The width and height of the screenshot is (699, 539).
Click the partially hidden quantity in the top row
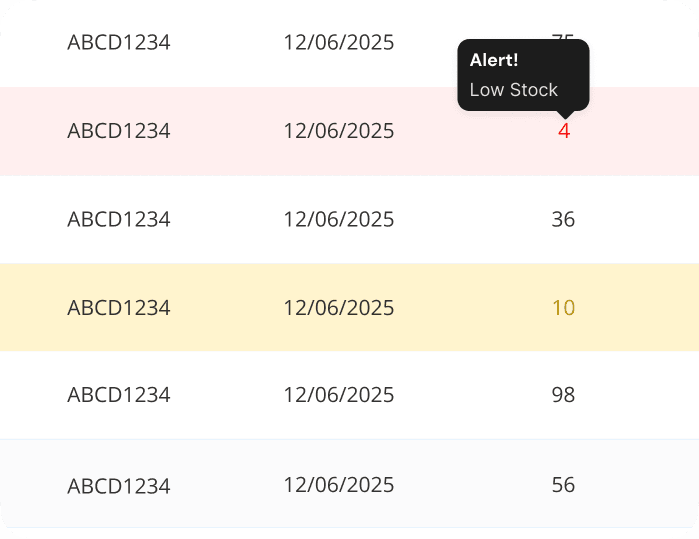pyautogui.click(x=563, y=37)
